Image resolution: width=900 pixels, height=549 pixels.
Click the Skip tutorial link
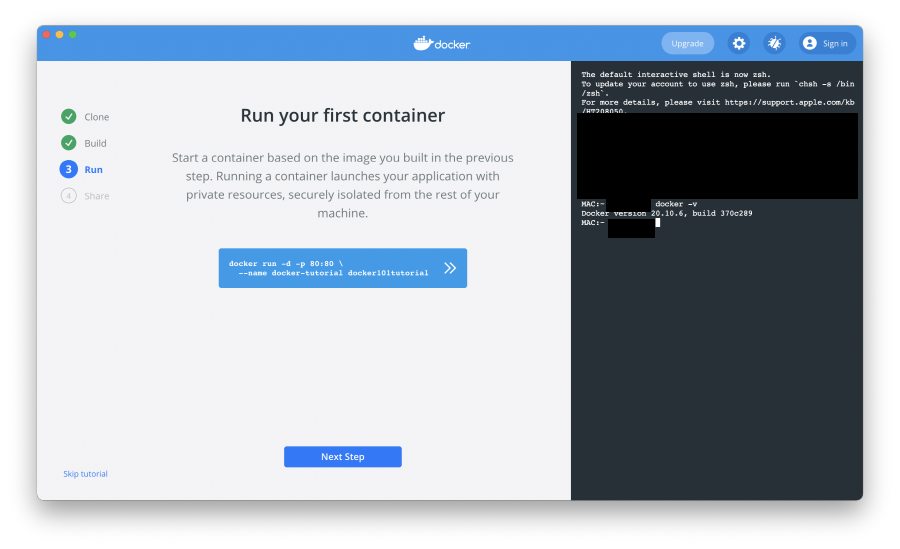tap(85, 474)
